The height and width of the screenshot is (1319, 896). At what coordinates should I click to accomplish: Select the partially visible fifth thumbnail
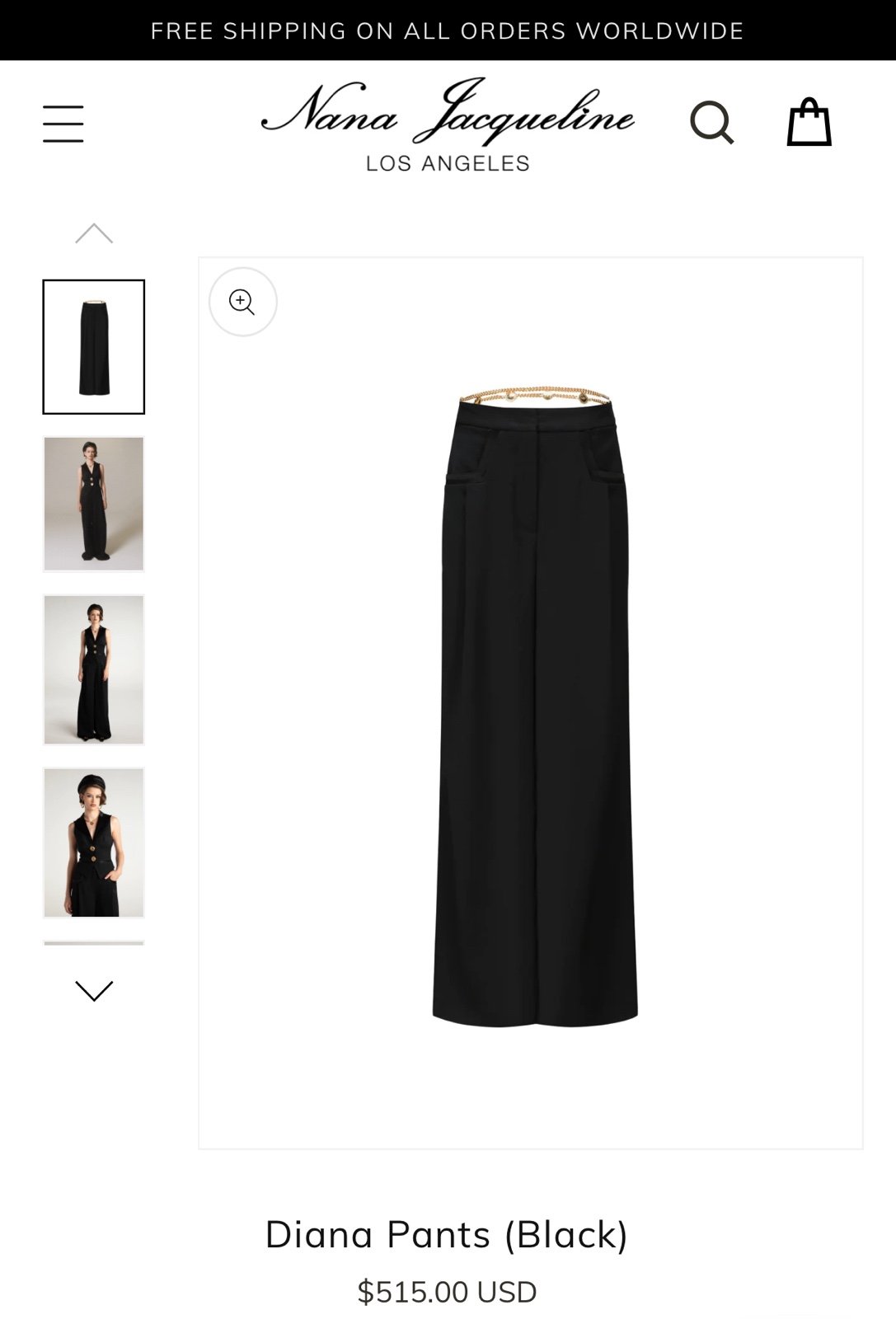(x=94, y=943)
